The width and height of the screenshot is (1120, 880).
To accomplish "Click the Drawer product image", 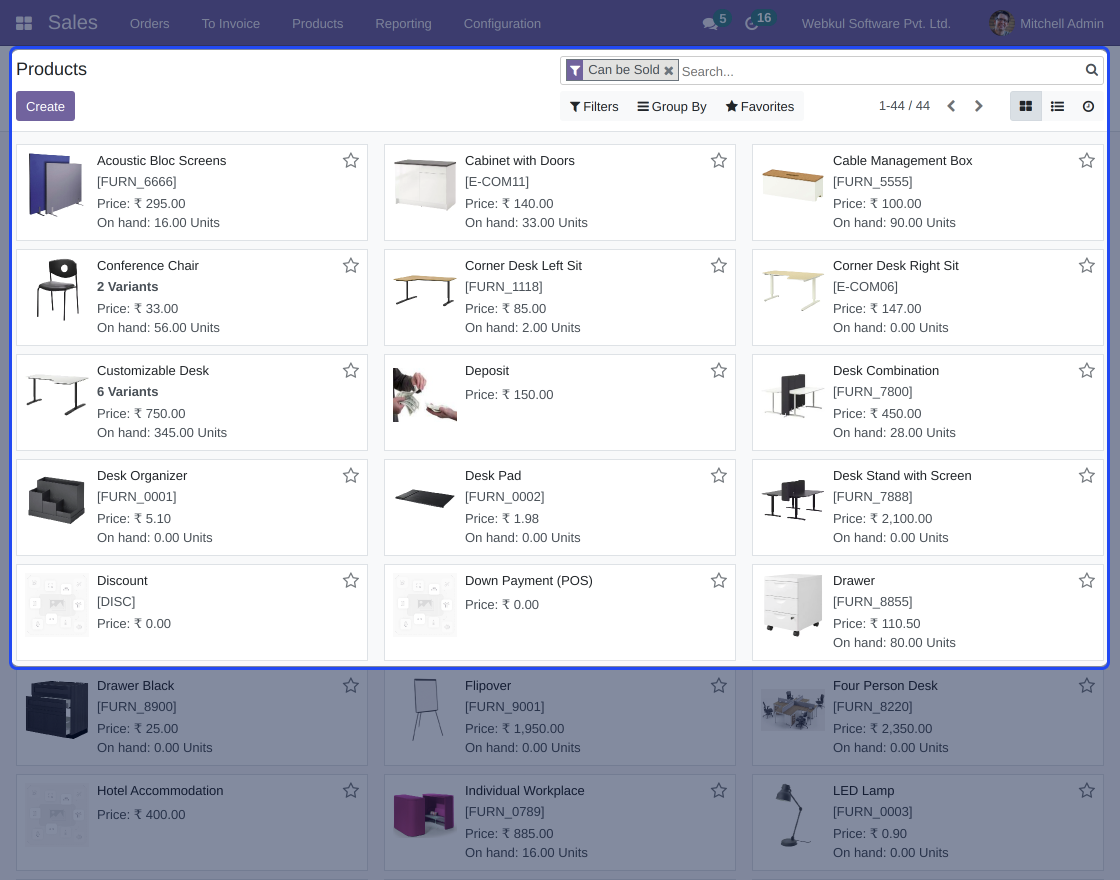I will click(793, 604).
